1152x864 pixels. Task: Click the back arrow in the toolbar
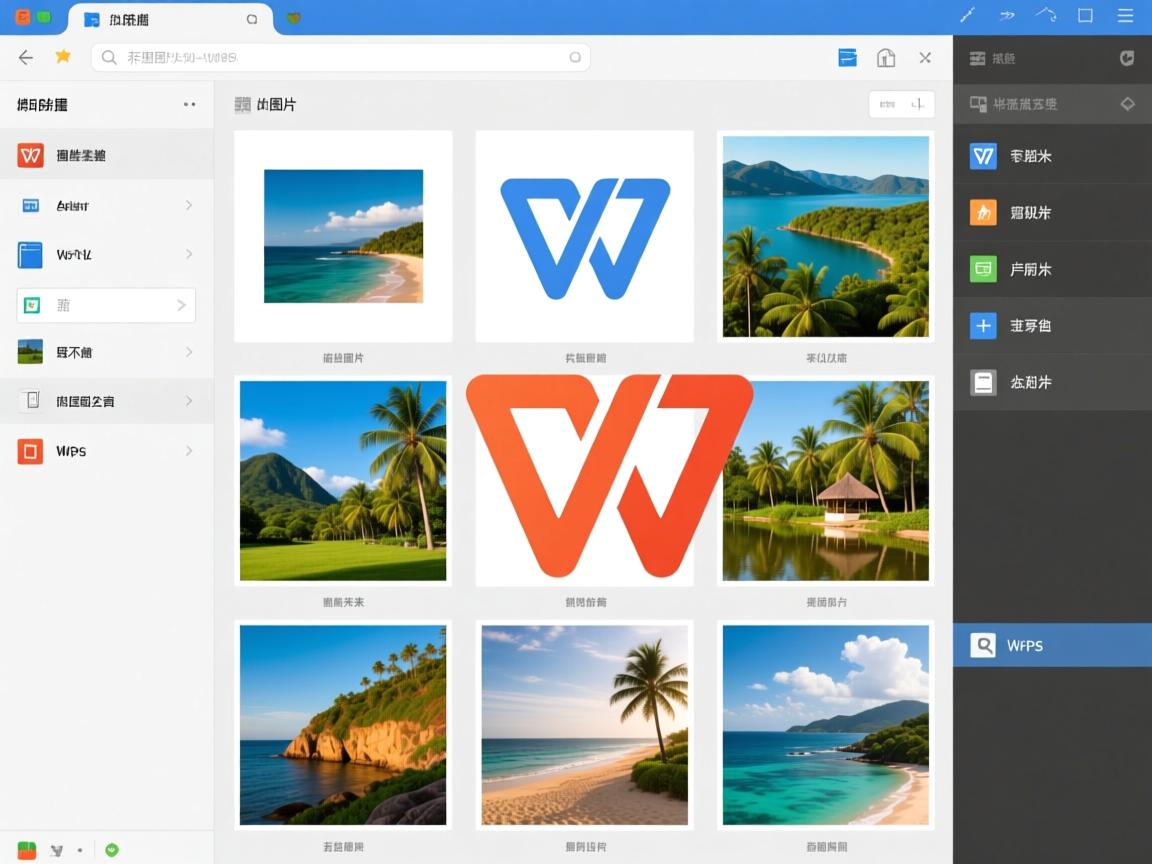(26, 58)
